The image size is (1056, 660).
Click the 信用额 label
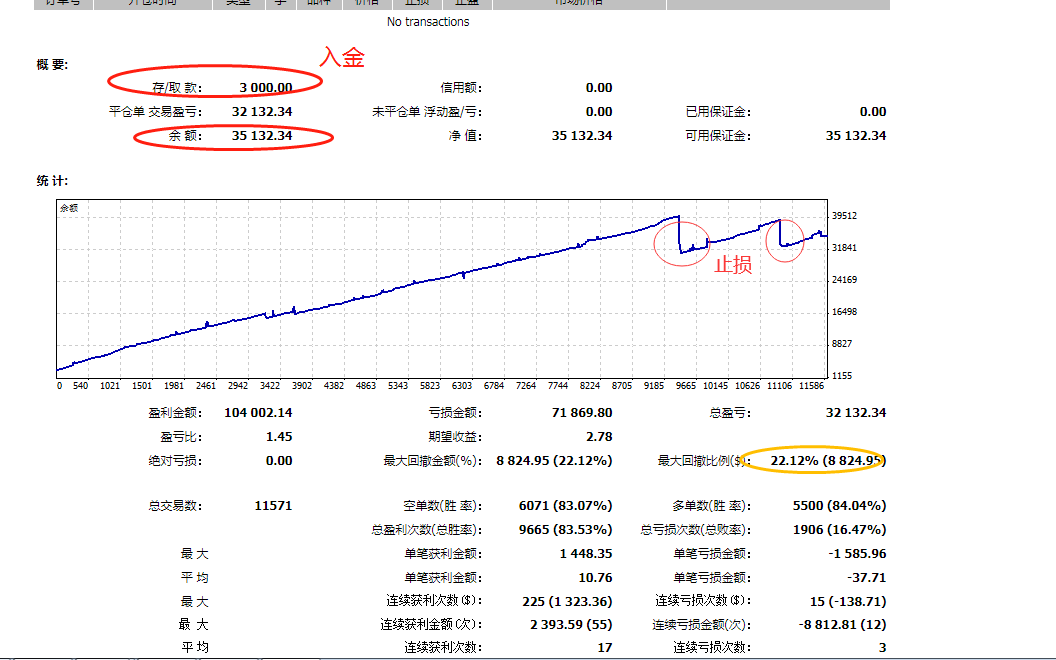(x=461, y=88)
